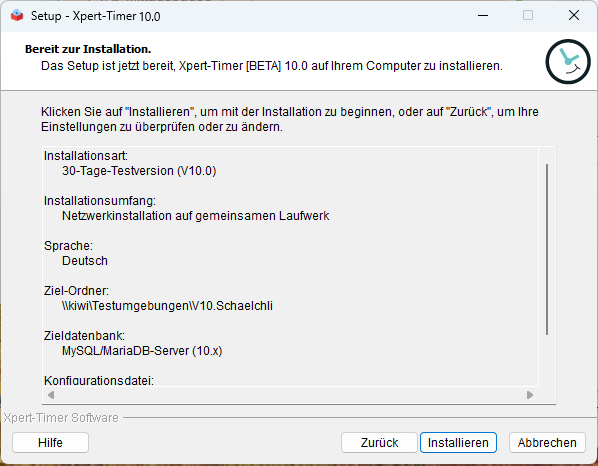Close the Setup - Xpert-Timer window
598x466 pixels.
[574, 16]
